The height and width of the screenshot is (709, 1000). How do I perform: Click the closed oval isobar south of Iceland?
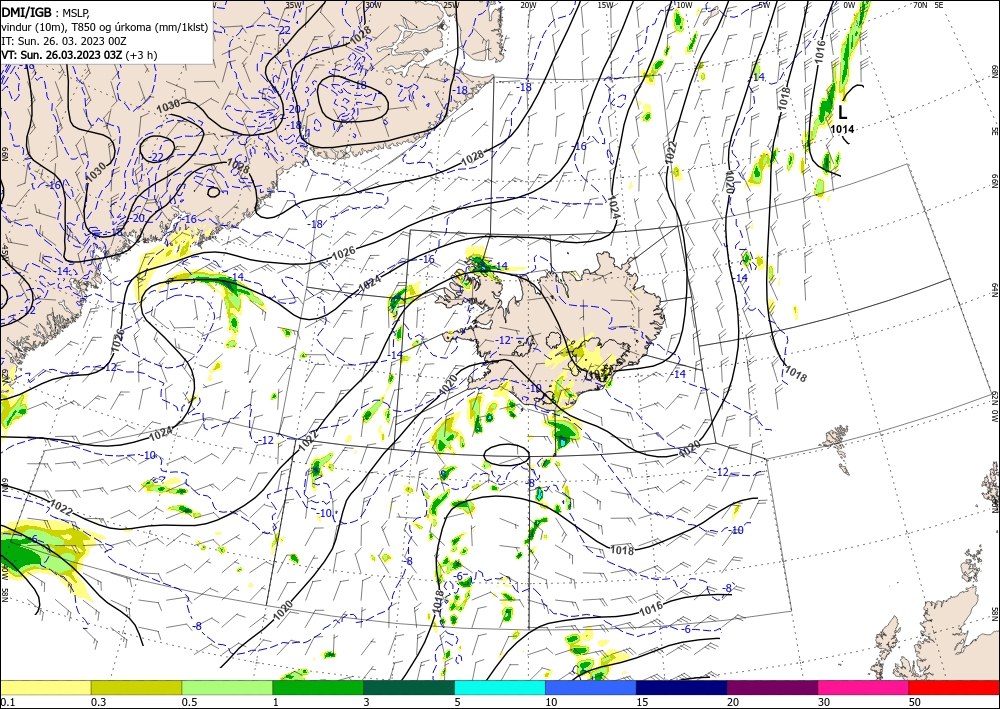point(506,455)
